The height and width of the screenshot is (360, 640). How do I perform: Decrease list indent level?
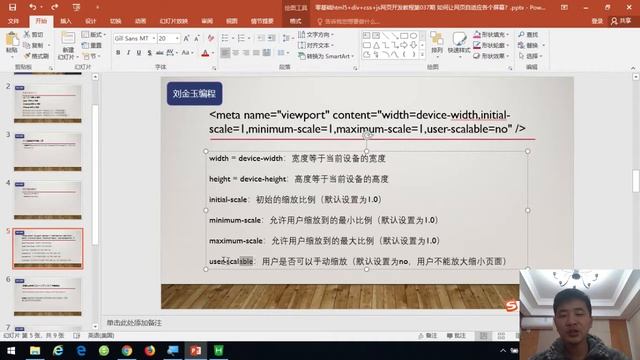261,38
